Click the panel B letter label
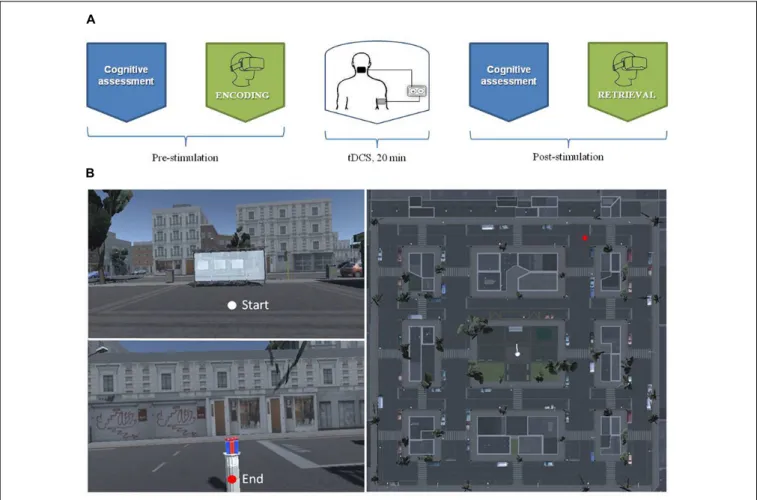 pos(90,173)
